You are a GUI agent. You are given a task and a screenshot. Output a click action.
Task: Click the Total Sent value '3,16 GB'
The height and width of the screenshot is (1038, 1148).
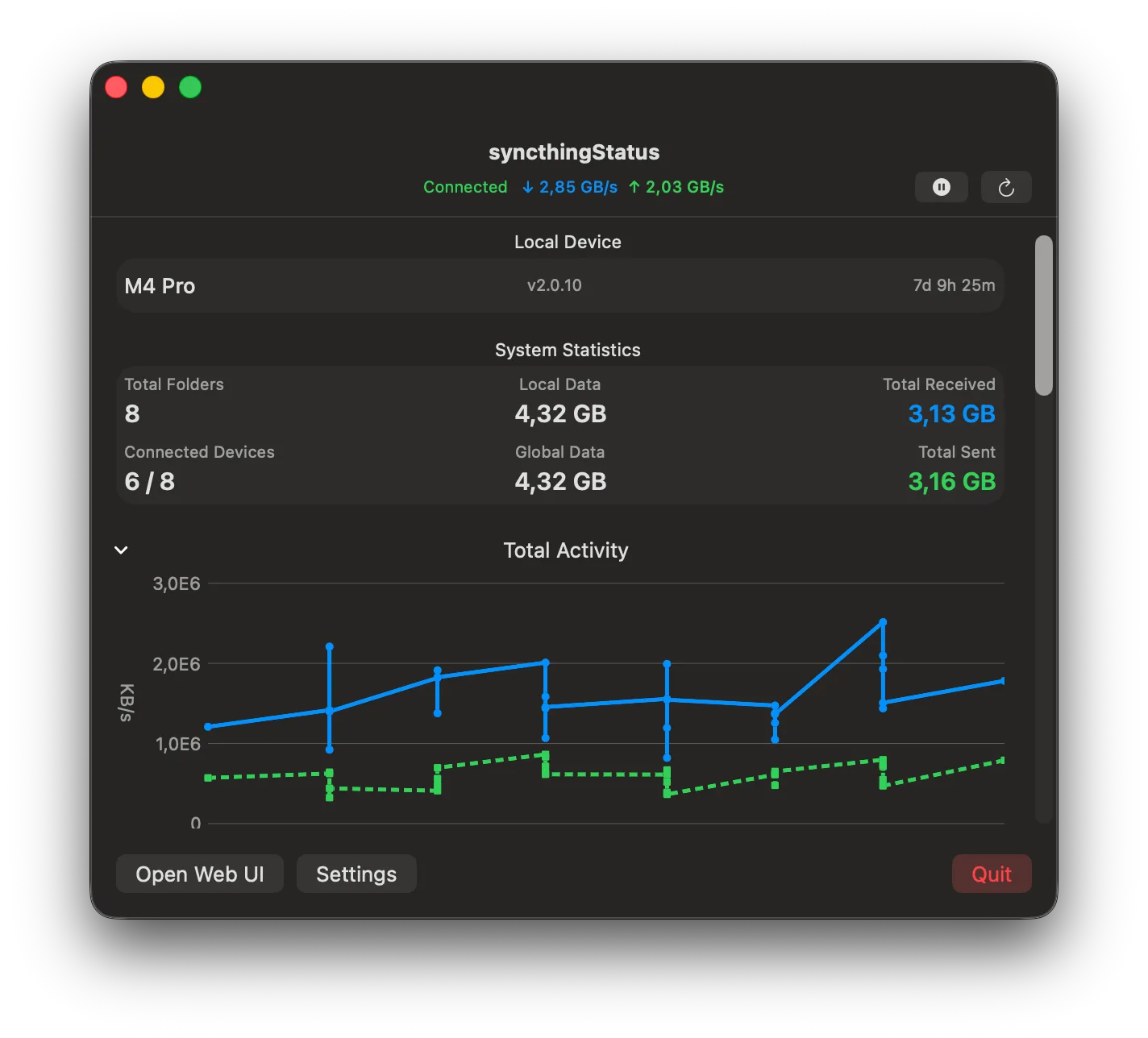(952, 482)
